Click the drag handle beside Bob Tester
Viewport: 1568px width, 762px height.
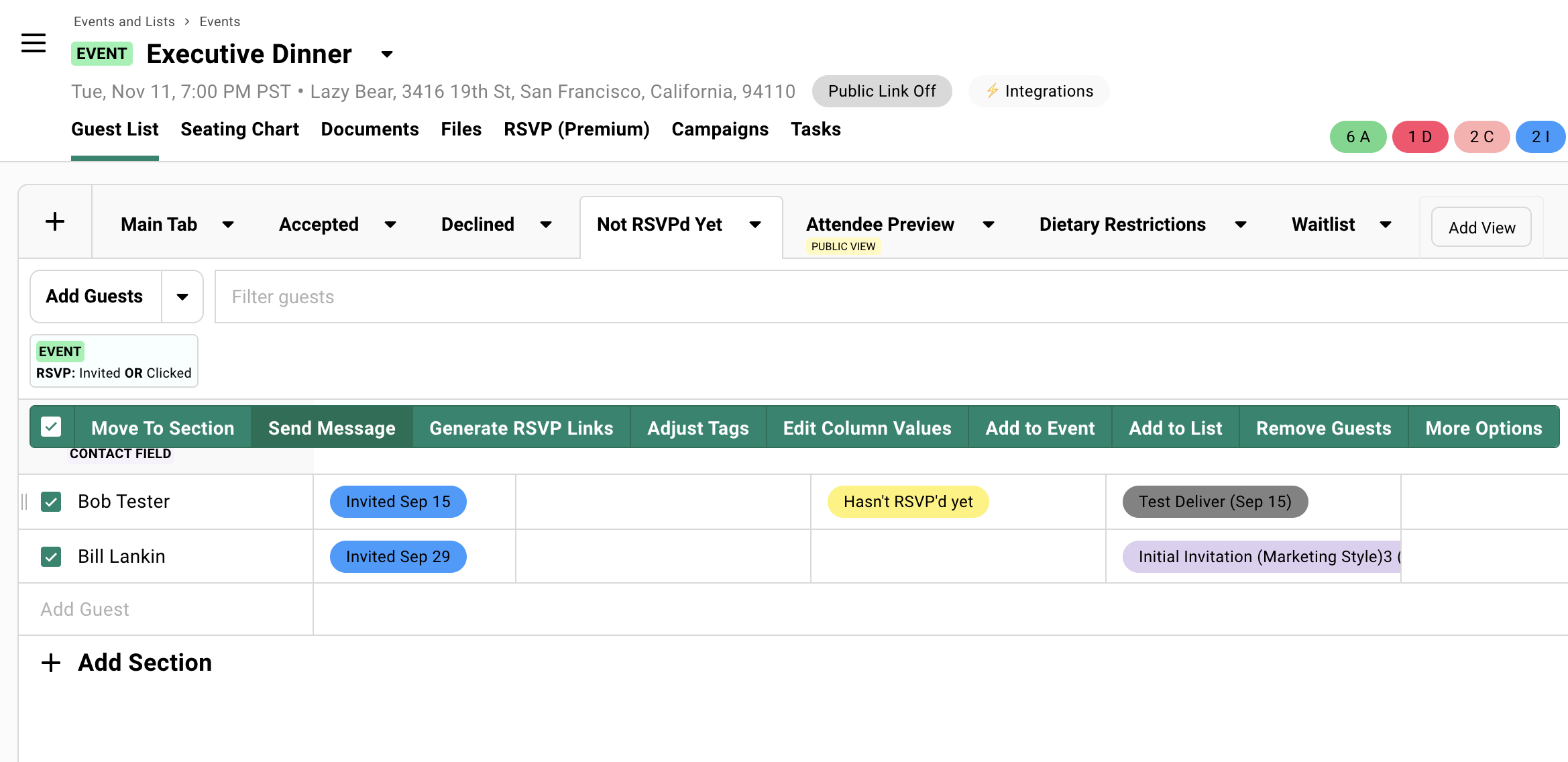coord(25,502)
